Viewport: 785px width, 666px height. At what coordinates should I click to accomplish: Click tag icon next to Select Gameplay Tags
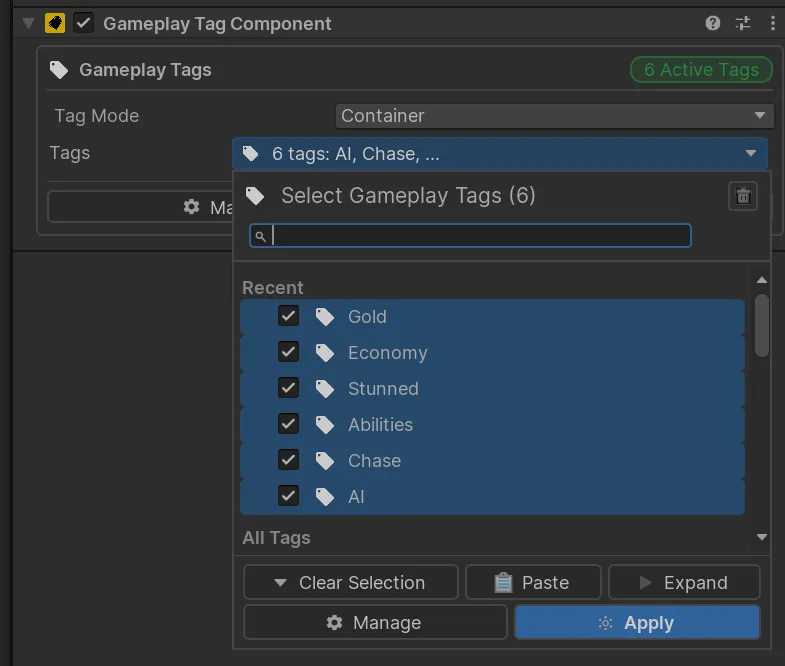(x=255, y=196)
